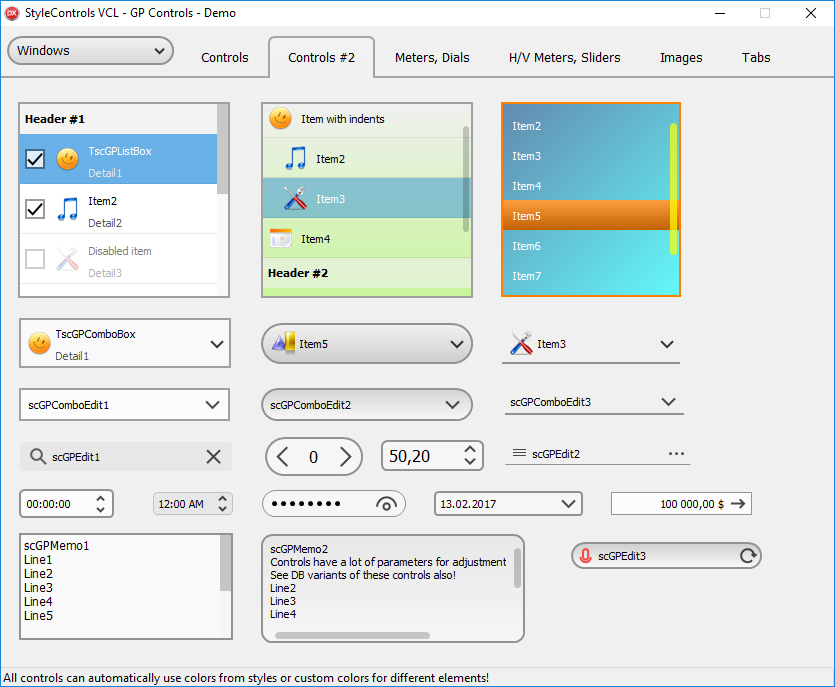835x687 pixels.
Task: Open the scGPComboEdit2 dropdown arrow
Action: pos(453,405)
